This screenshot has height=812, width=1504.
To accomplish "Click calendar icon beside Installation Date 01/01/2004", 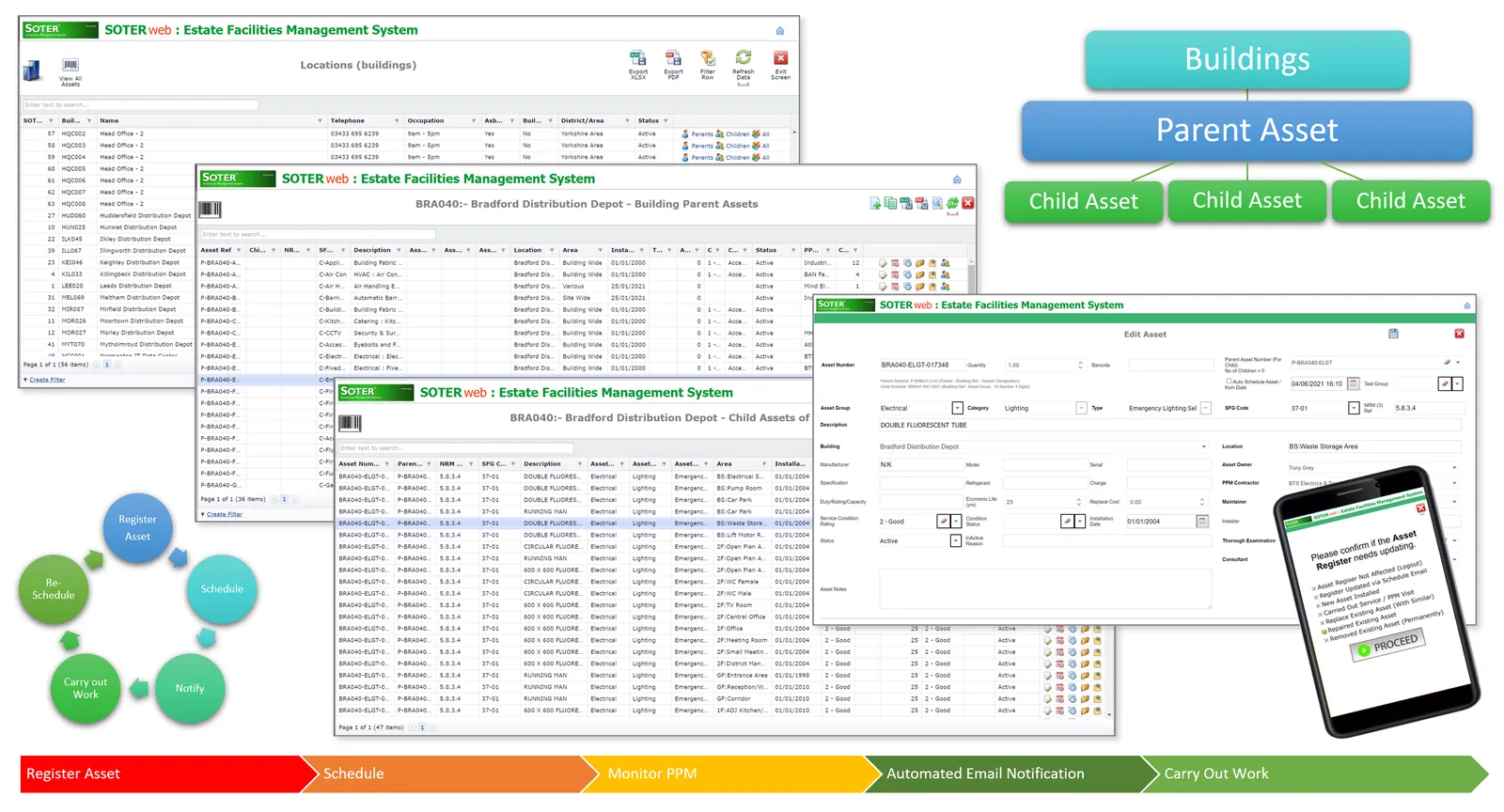I will 1202,521.
